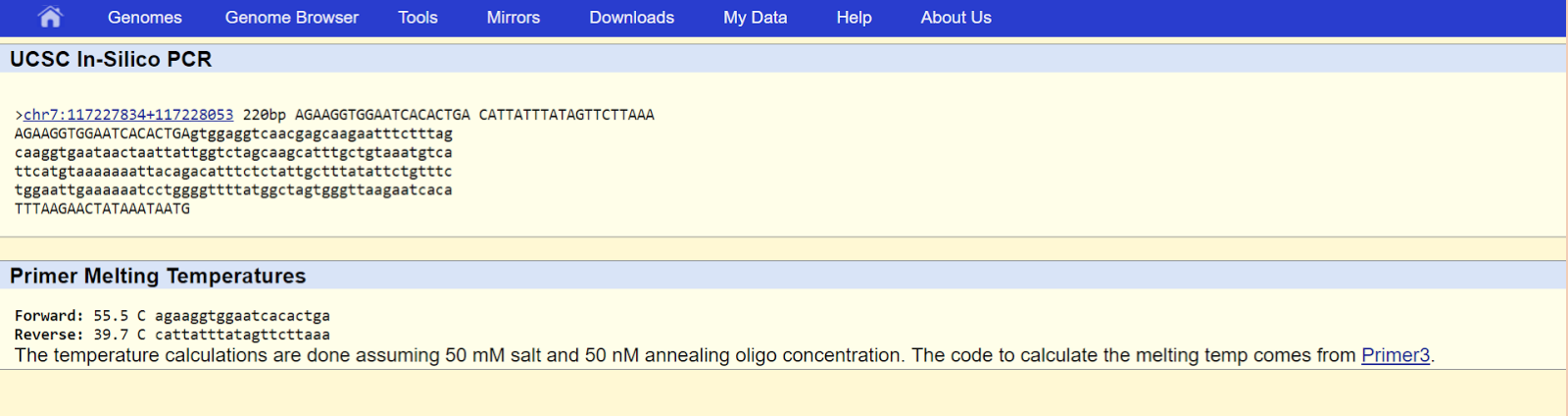Click the CATTATTTATAGTTCTTAAA primer in result header
Viewport: 1568px width, 416px height.
(565, 115)
